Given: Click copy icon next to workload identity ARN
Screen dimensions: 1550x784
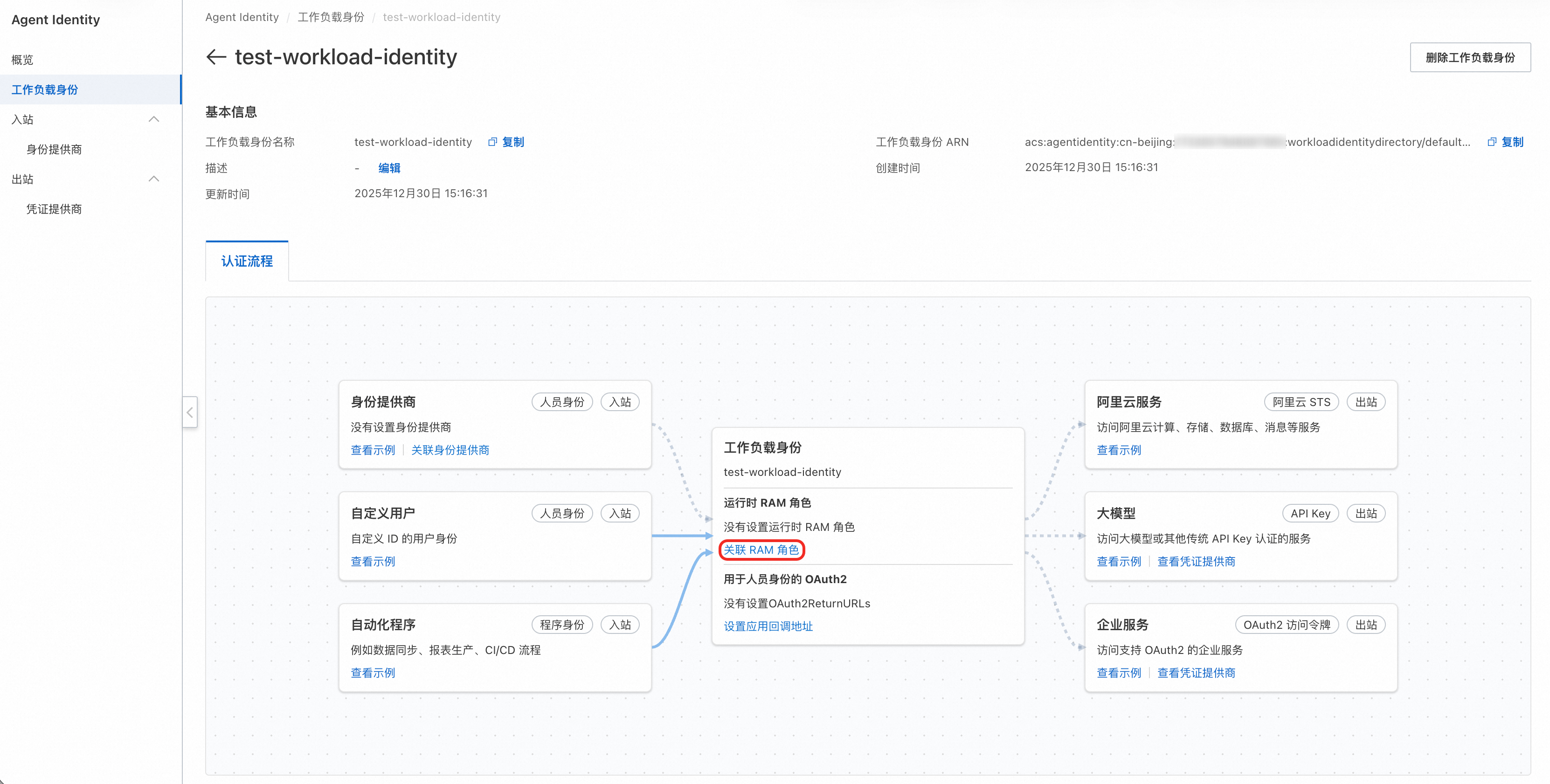Looking at the screenshot, I should [x=1492, y=142].
